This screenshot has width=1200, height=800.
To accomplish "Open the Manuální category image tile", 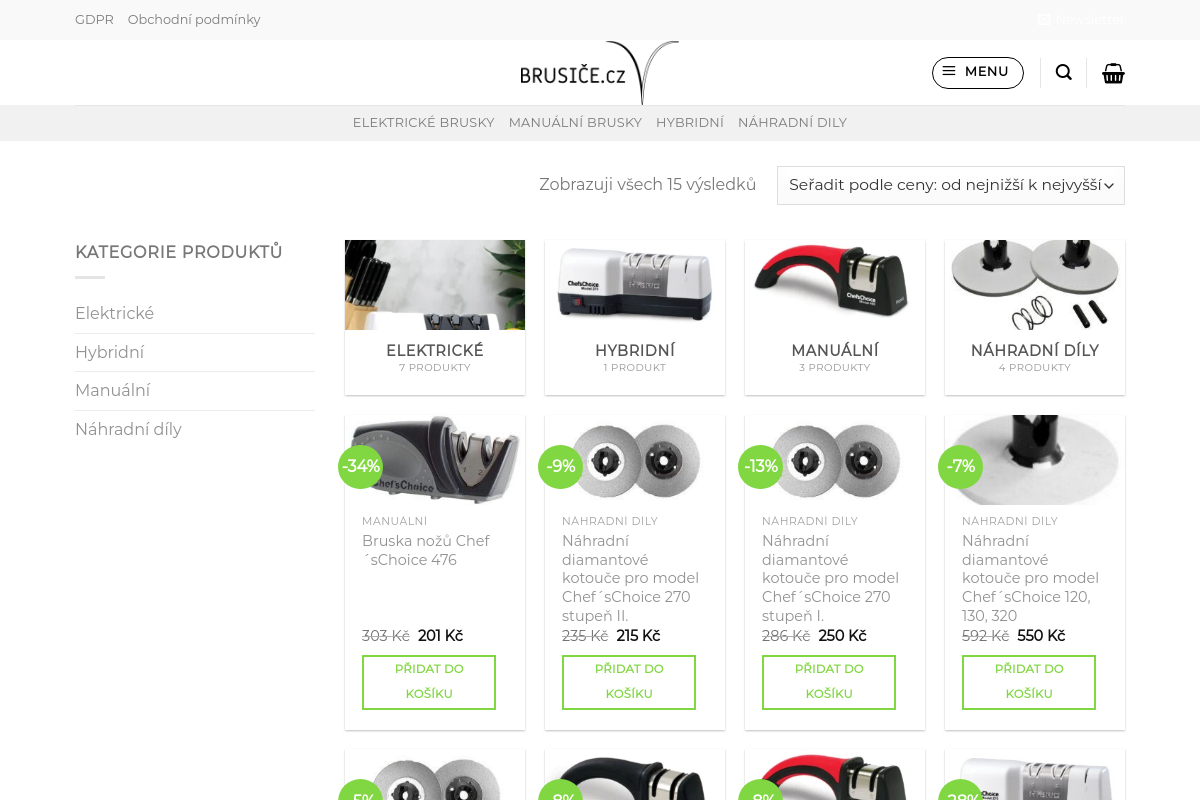I will [835, 285].
